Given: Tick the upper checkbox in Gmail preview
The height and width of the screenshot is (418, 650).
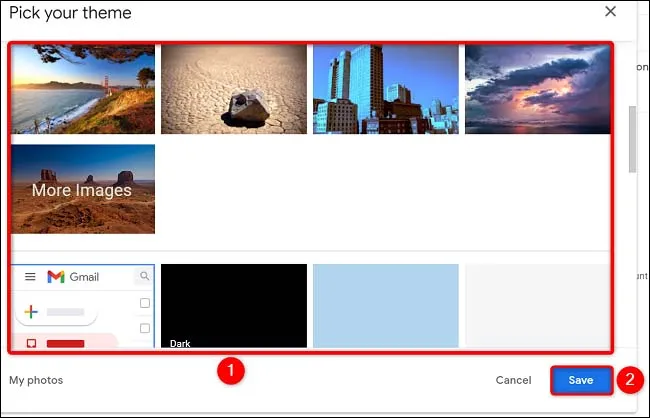Looking at the screenshot, I should (x=145, y=303).
